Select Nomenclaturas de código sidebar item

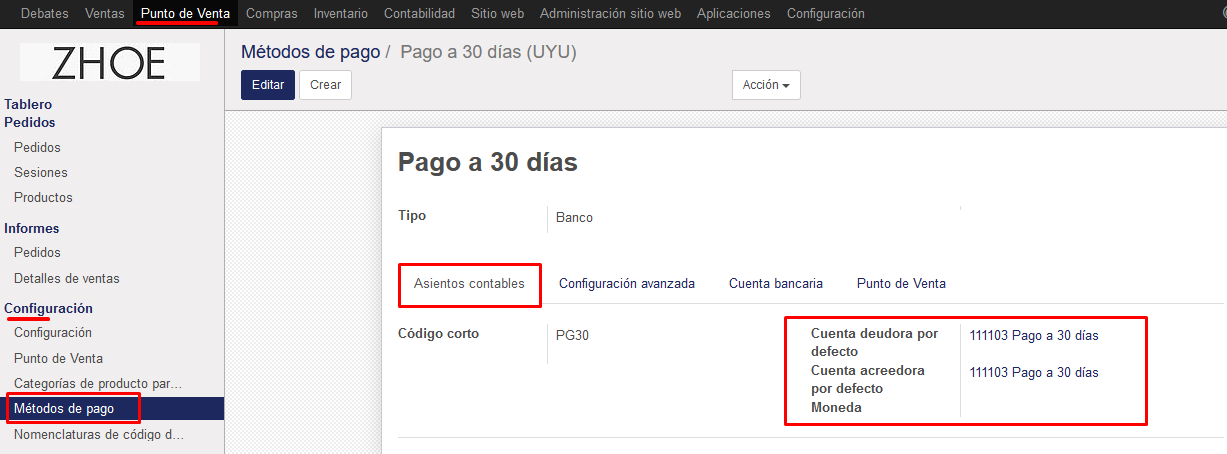tap(99, 434)
